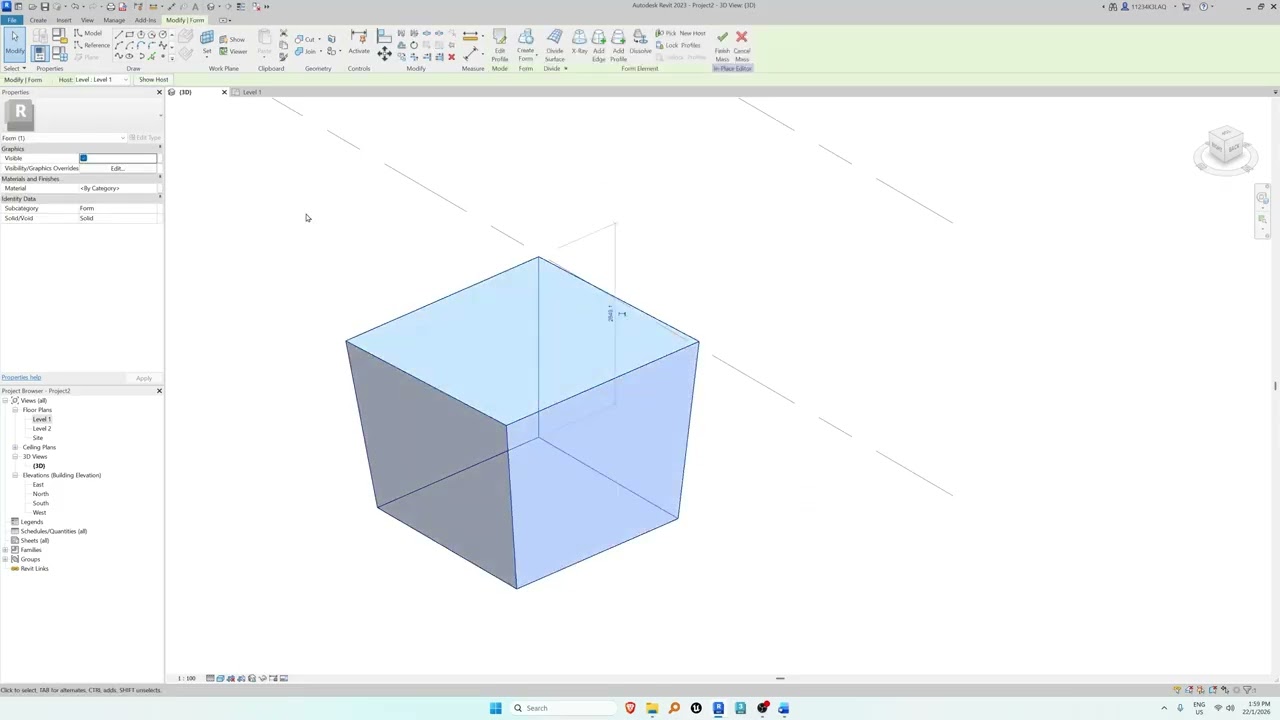
Task: Click the Cancel Mass red X
Action: click(x=742, y=46)
